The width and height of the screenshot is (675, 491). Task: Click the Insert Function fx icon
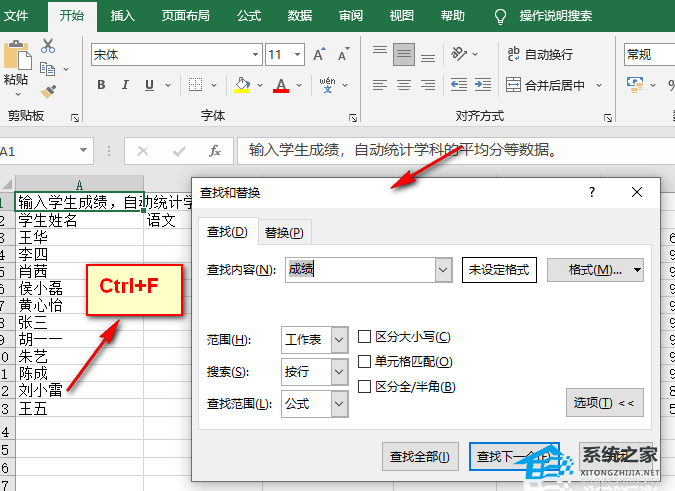point(215,151)
